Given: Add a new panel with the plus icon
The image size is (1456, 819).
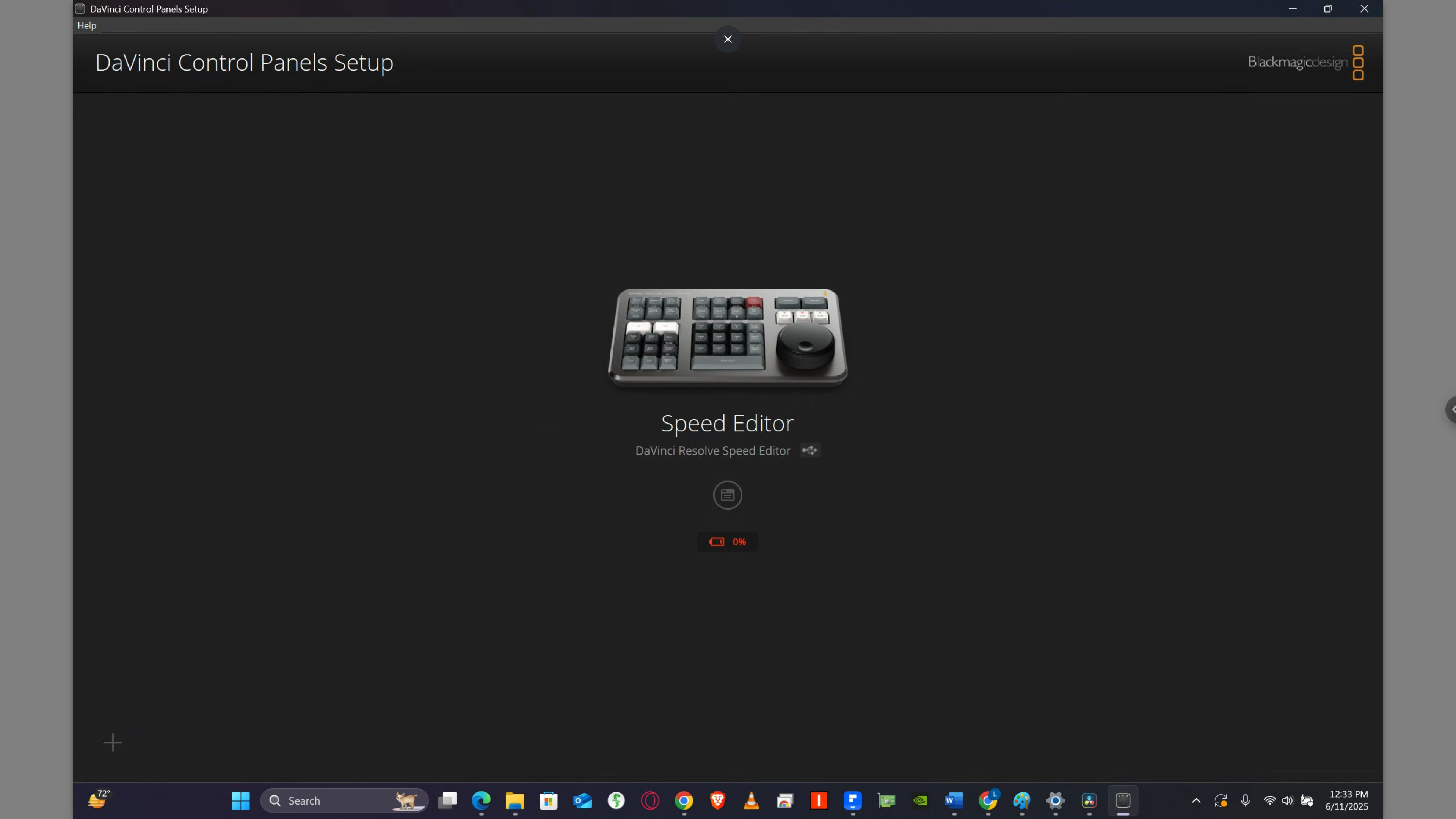Looking at the screenshot, I should 113,742.
